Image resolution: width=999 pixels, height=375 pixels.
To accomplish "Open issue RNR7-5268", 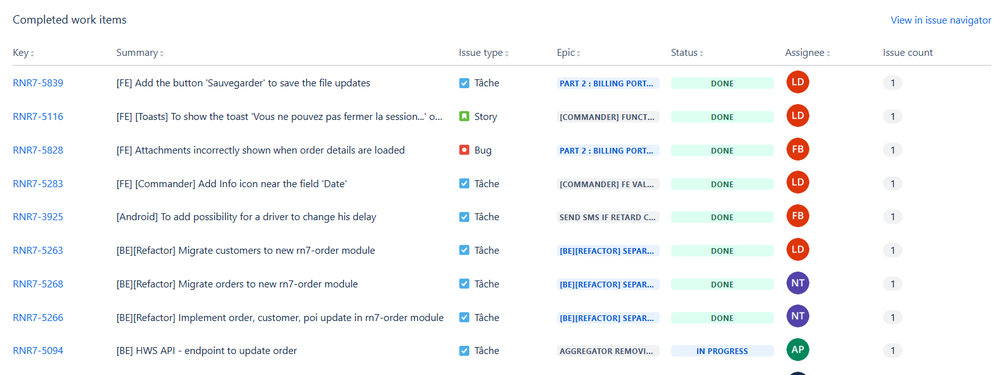I will (x=38, y=284).
